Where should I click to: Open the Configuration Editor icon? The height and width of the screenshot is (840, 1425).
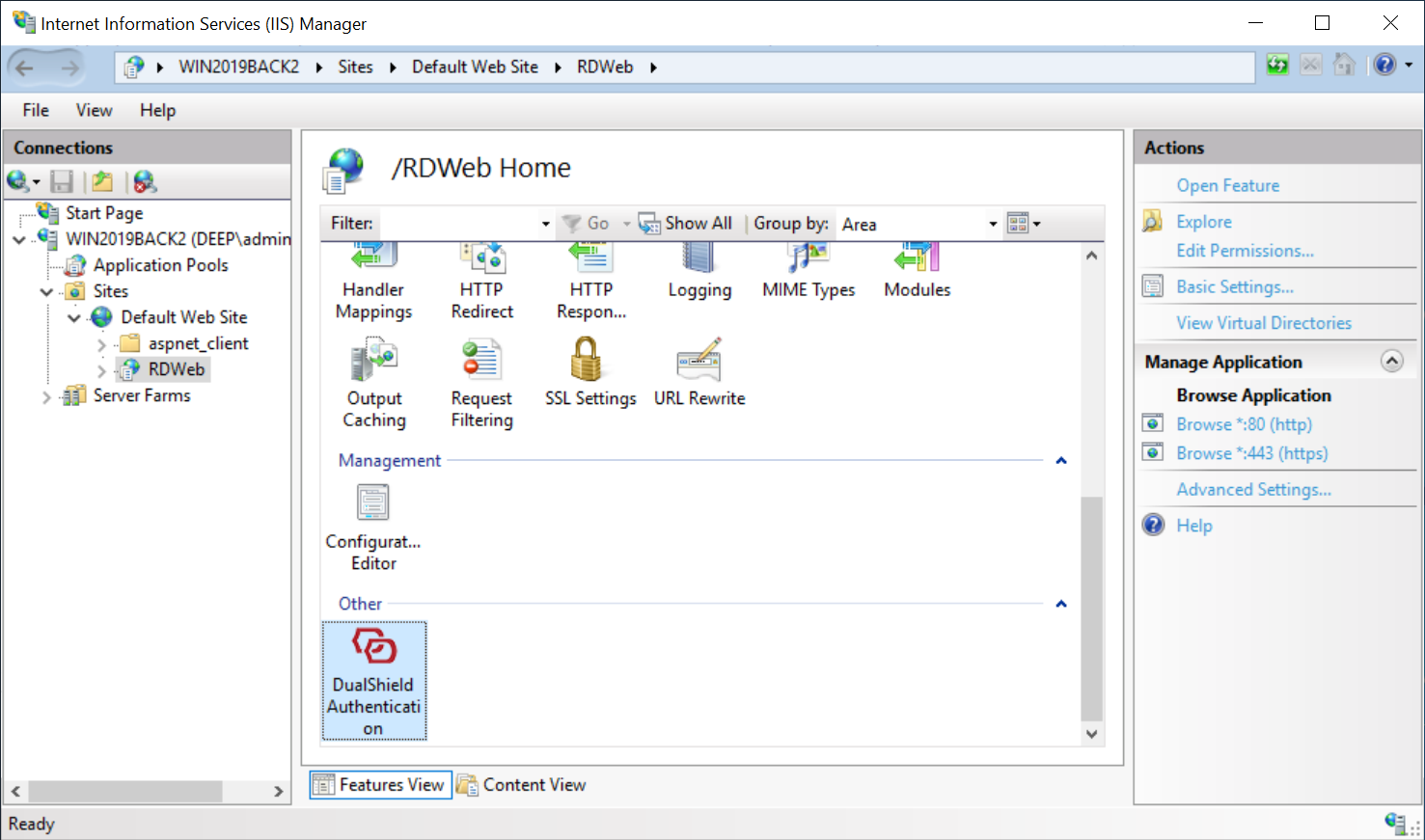373,527
